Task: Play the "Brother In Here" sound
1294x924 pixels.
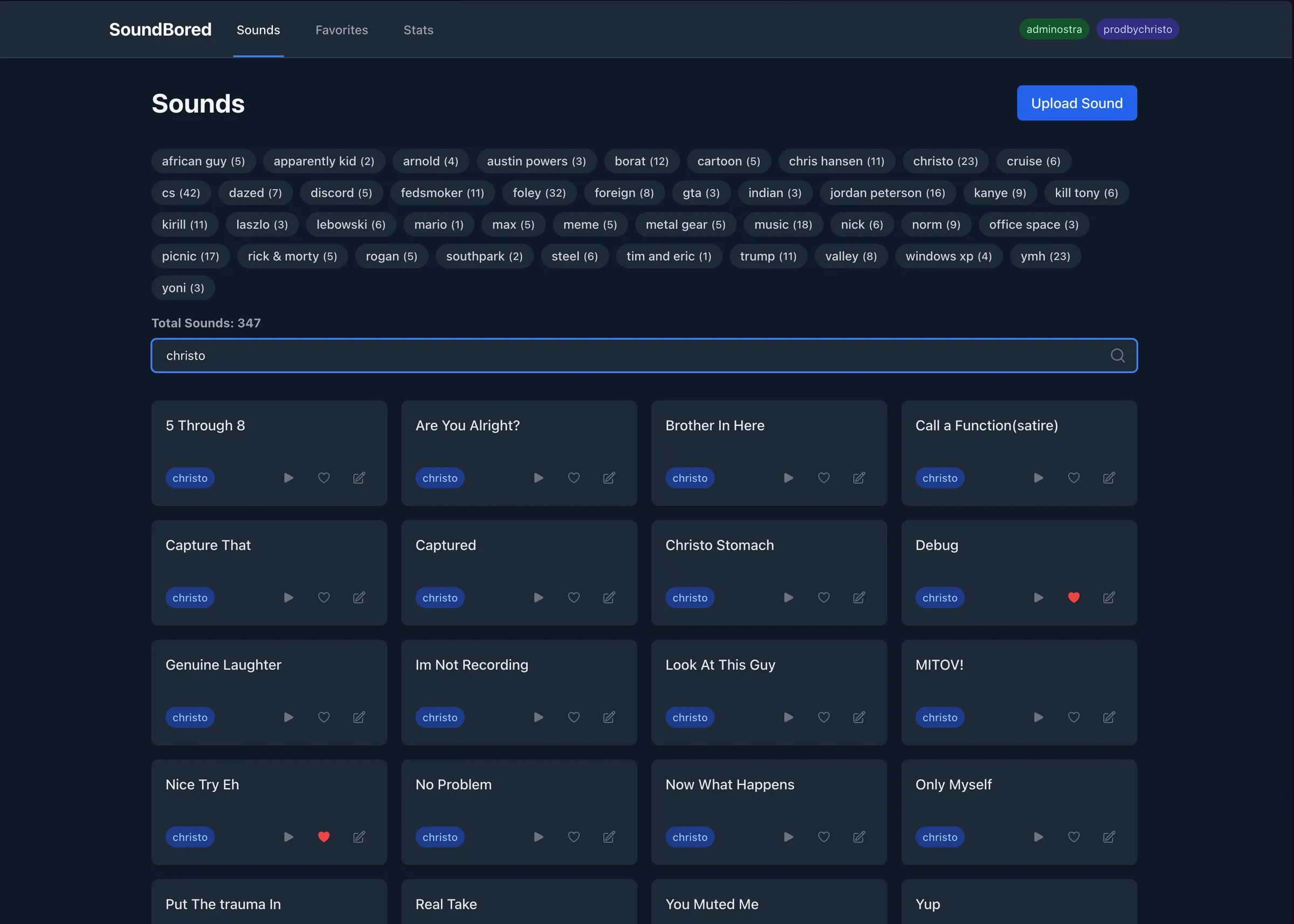Action: pyautogui.click(x=788, y=478)
